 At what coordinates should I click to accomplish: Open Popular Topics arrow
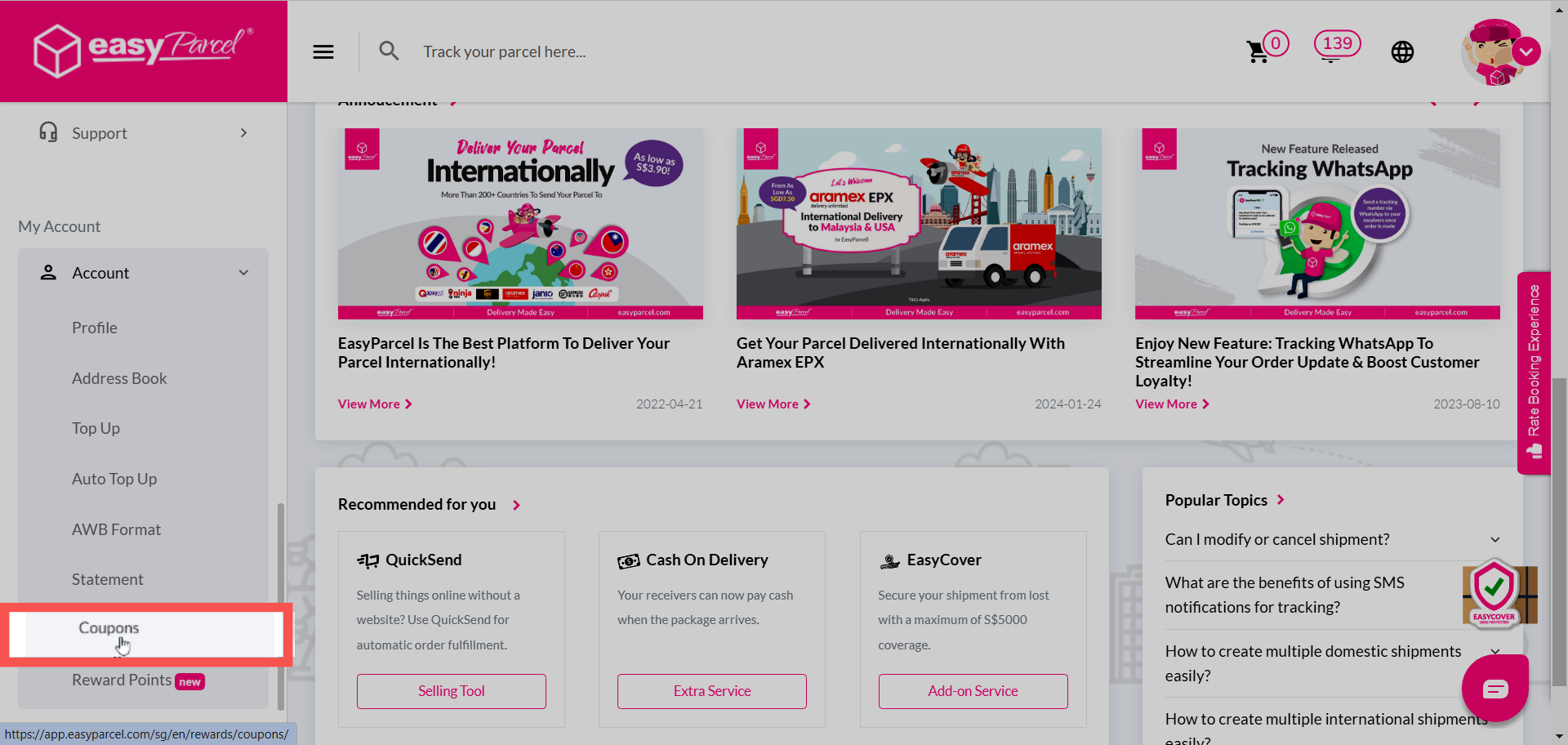tap(1281, 500)
